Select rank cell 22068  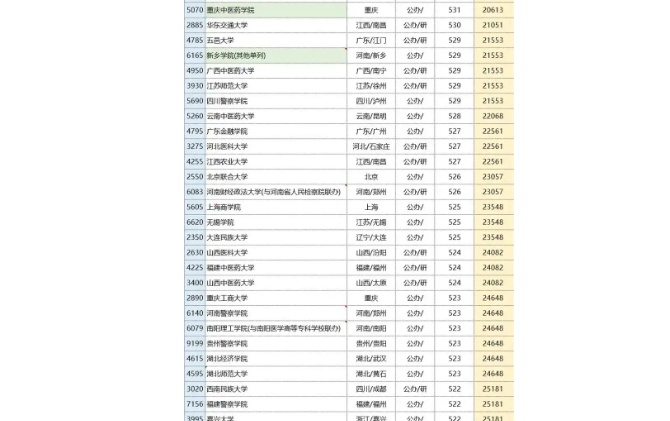tap(493, 116)
